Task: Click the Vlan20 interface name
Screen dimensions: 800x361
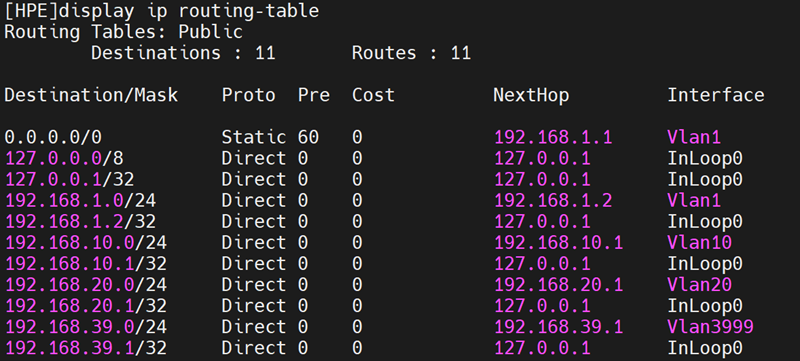Action: (x=699, y=285)
